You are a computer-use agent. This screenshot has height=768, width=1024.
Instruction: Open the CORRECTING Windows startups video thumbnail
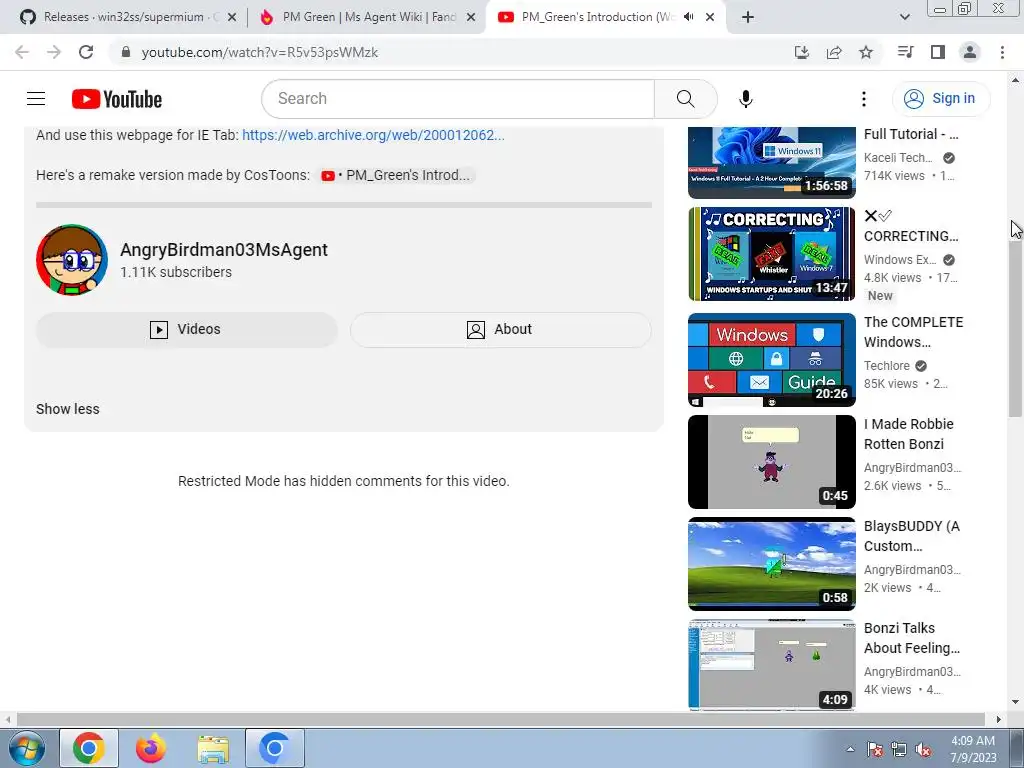pos(771,254)
